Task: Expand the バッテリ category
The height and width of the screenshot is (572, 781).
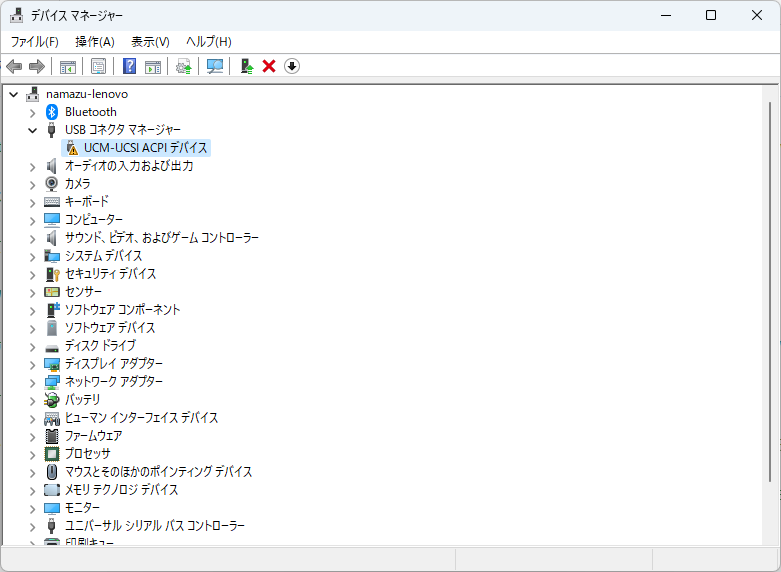Action: (33, 400)
